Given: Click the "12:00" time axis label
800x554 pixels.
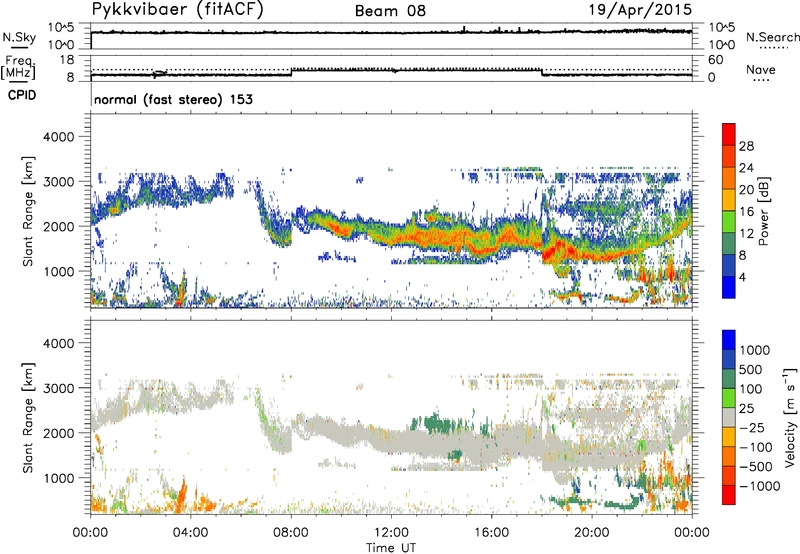Looking at the screenshot, I should 391,533.
